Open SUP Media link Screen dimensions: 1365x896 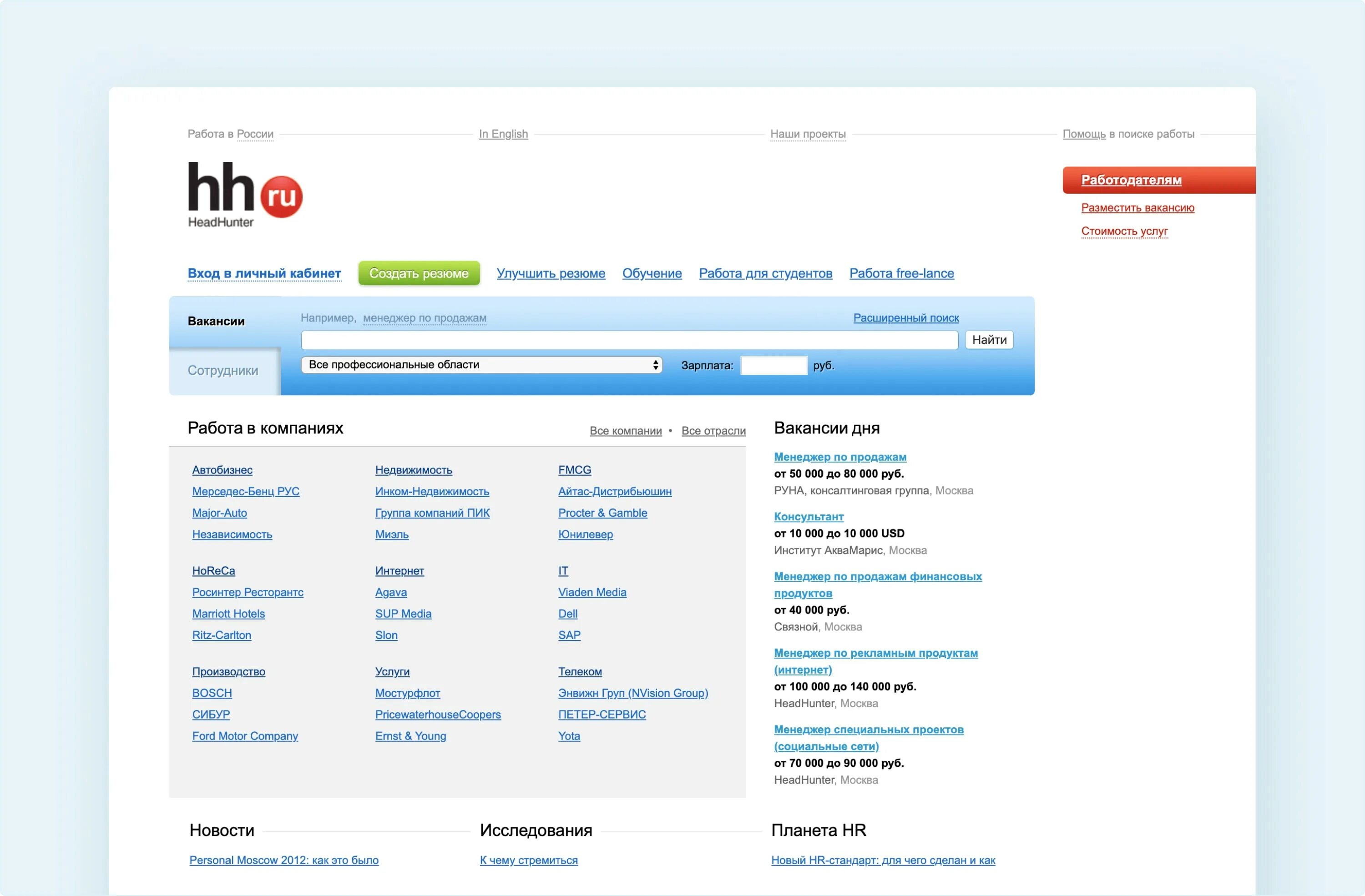[x=403, y=614]
